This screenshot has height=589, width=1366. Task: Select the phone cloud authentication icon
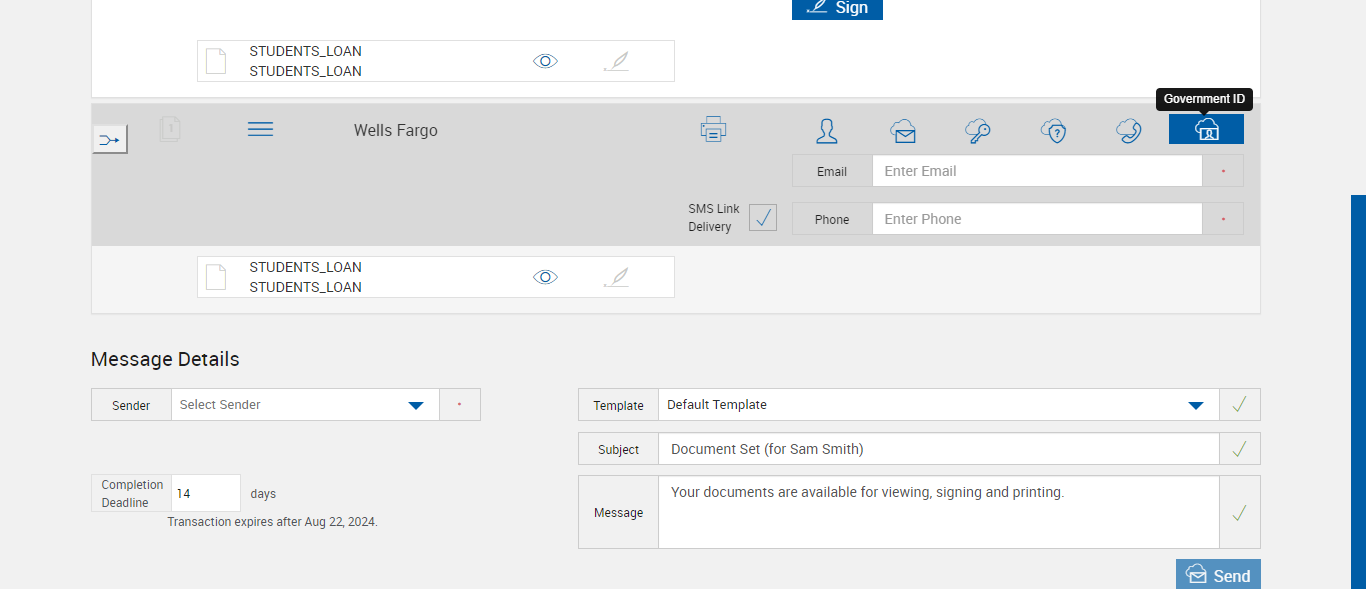click(x=1129, y=130)
